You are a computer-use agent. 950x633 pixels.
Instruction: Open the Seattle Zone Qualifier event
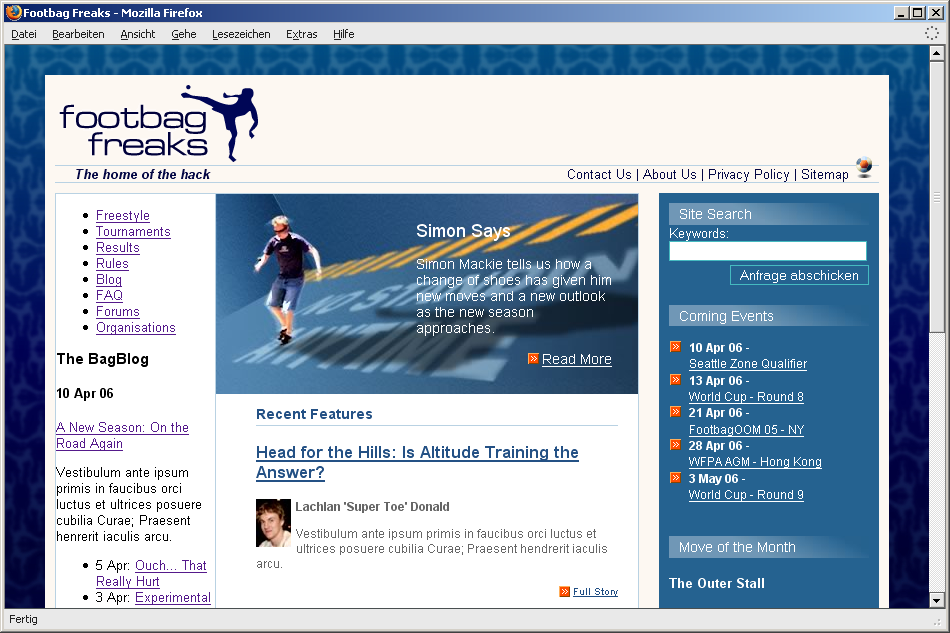click(x=748, y=364)
